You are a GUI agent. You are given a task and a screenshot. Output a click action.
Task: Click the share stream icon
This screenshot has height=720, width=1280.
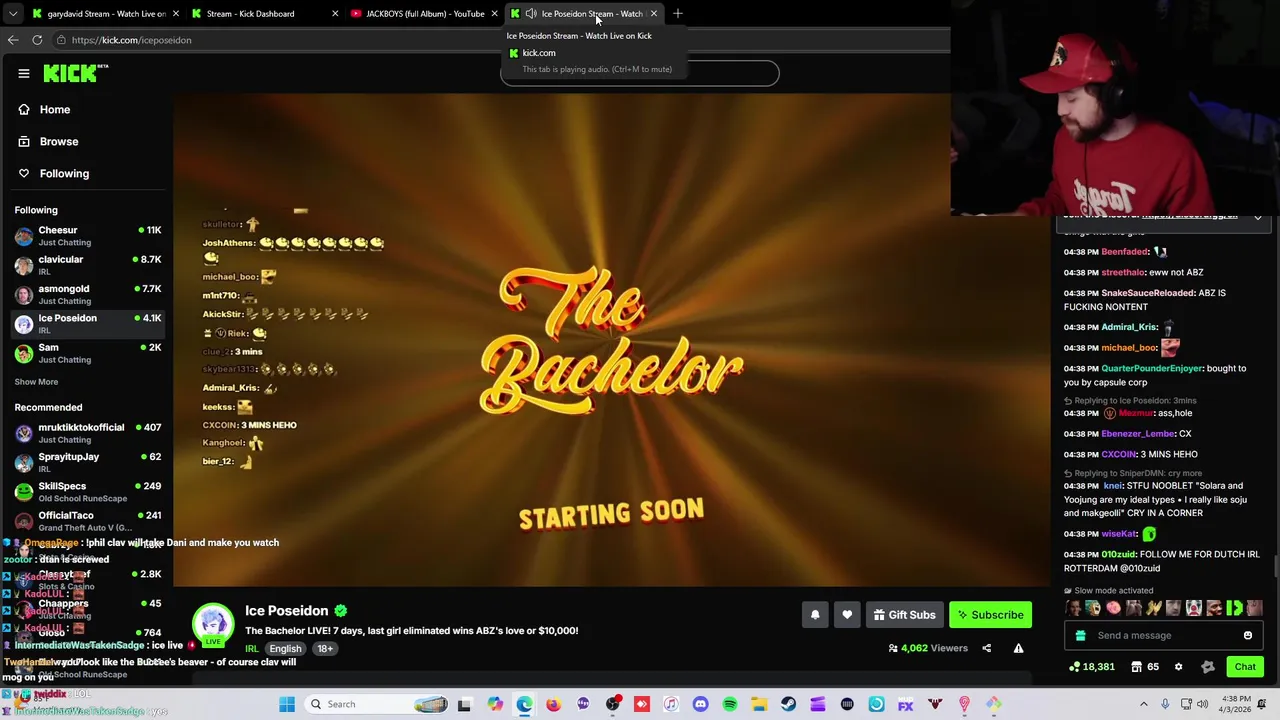tap(986, 648)
